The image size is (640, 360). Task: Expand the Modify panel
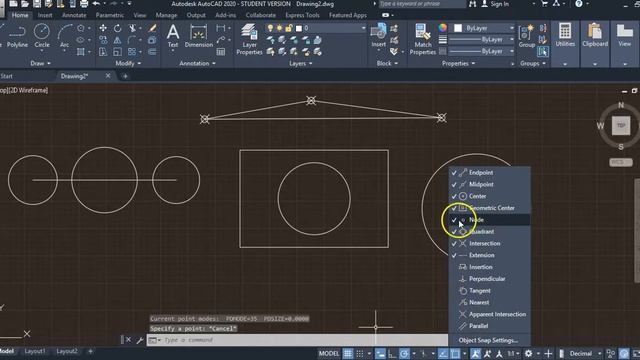tap(128, 63)
